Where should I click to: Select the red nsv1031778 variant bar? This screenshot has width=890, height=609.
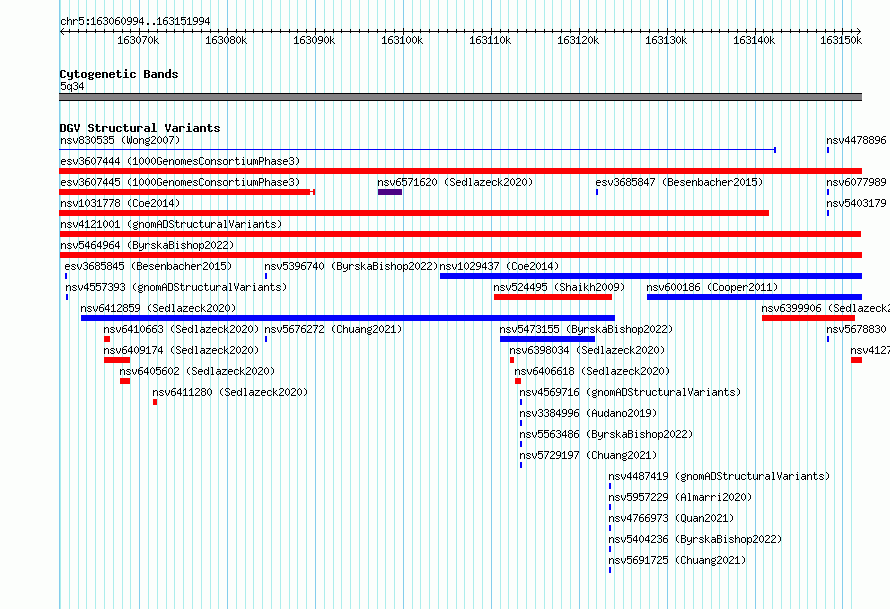414,213
